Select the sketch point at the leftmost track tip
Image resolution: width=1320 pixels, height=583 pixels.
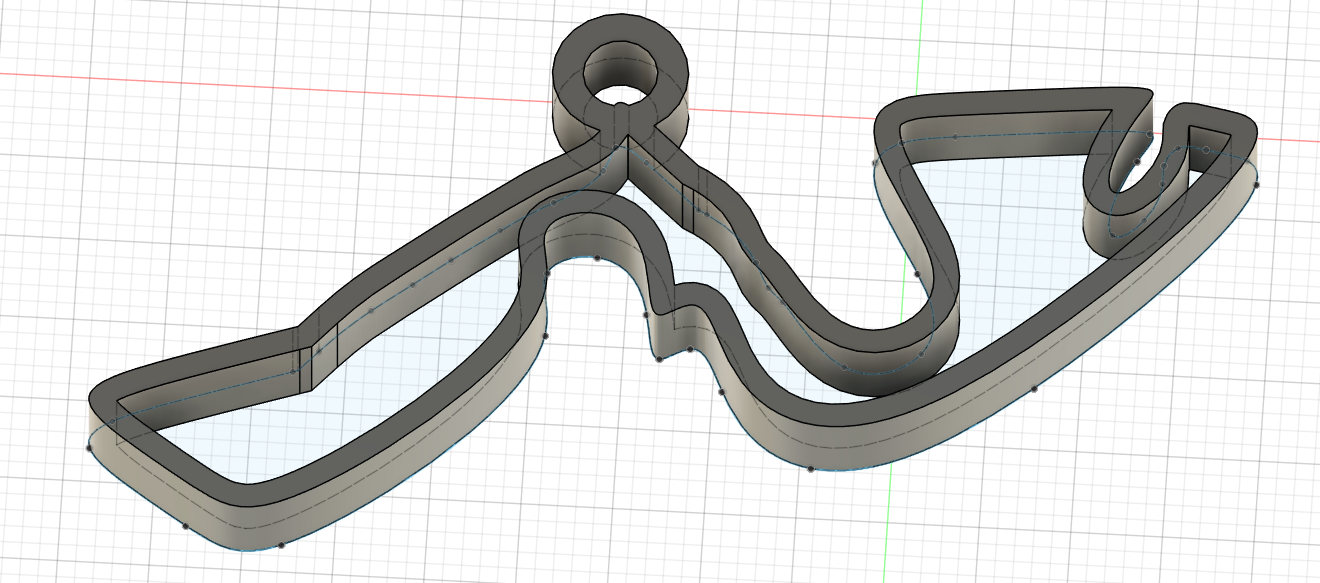(x=90, y=449)
